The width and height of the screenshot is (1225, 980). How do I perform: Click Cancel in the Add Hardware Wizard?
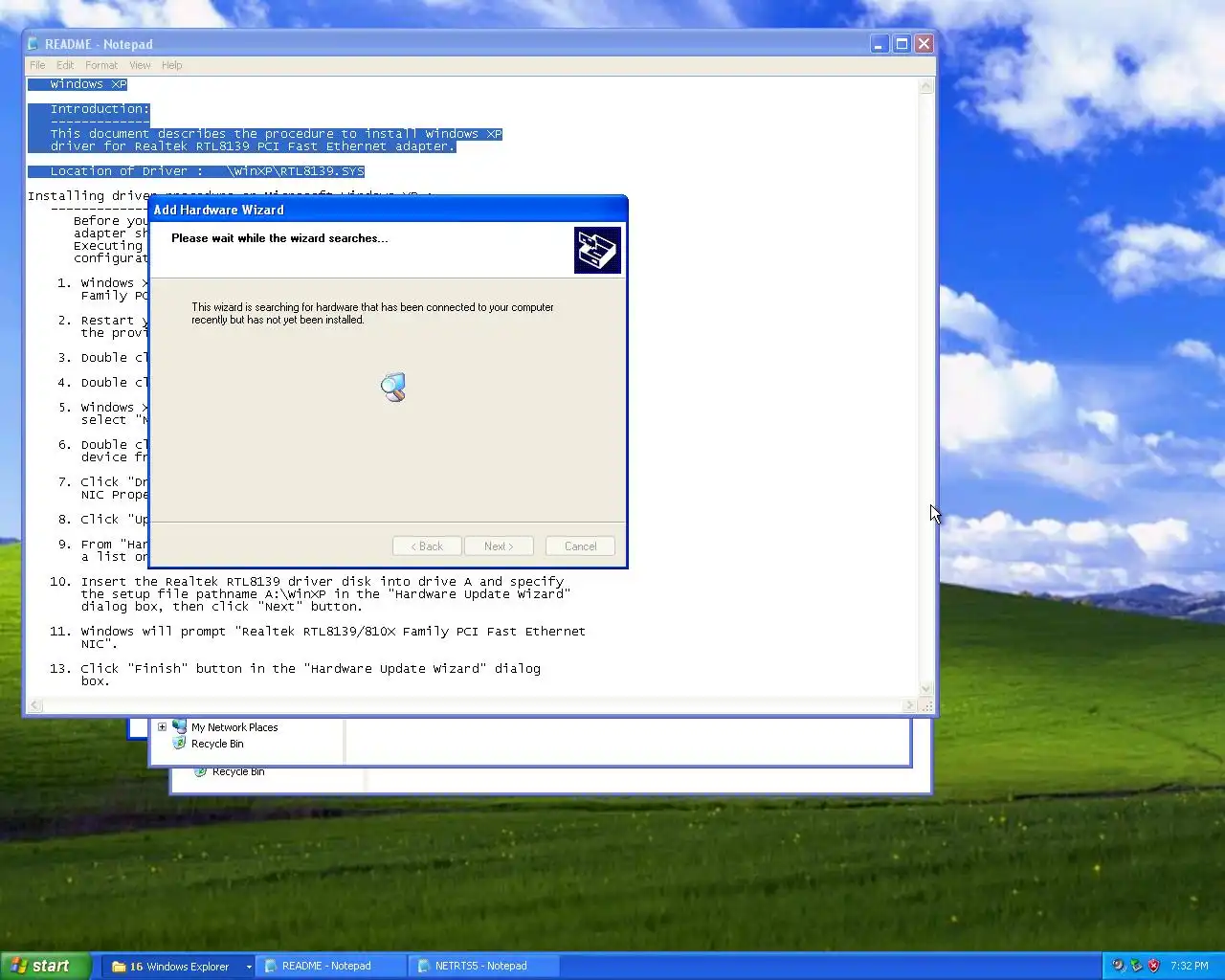(580, 546)
